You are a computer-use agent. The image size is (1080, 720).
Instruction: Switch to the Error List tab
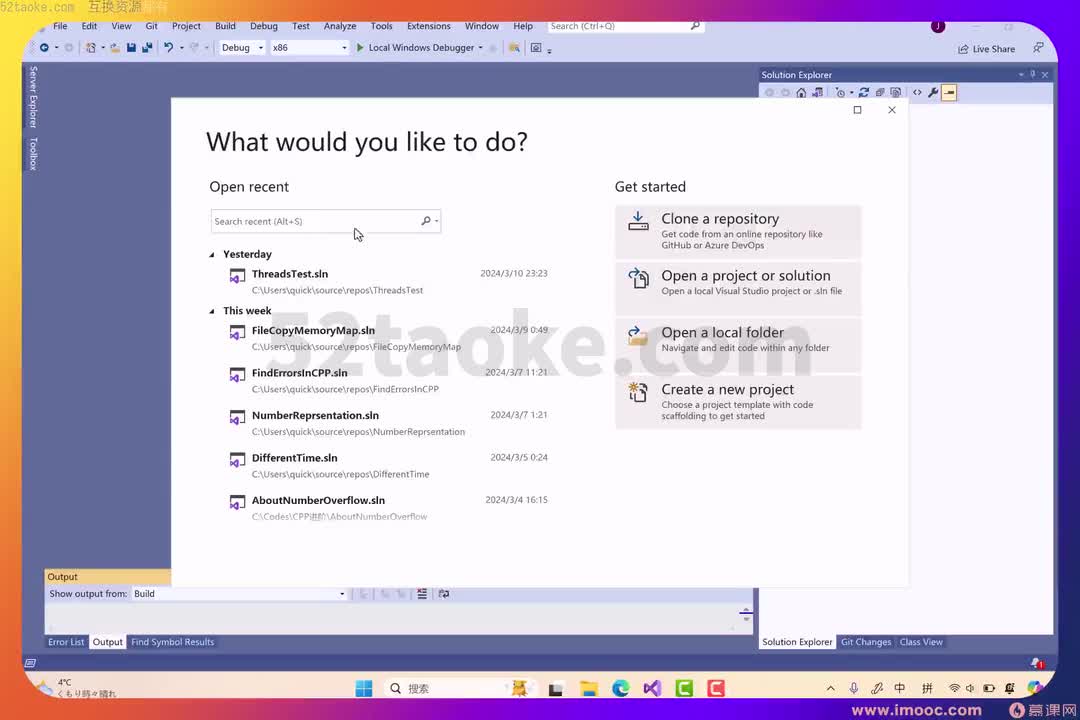tap(66, 641)
